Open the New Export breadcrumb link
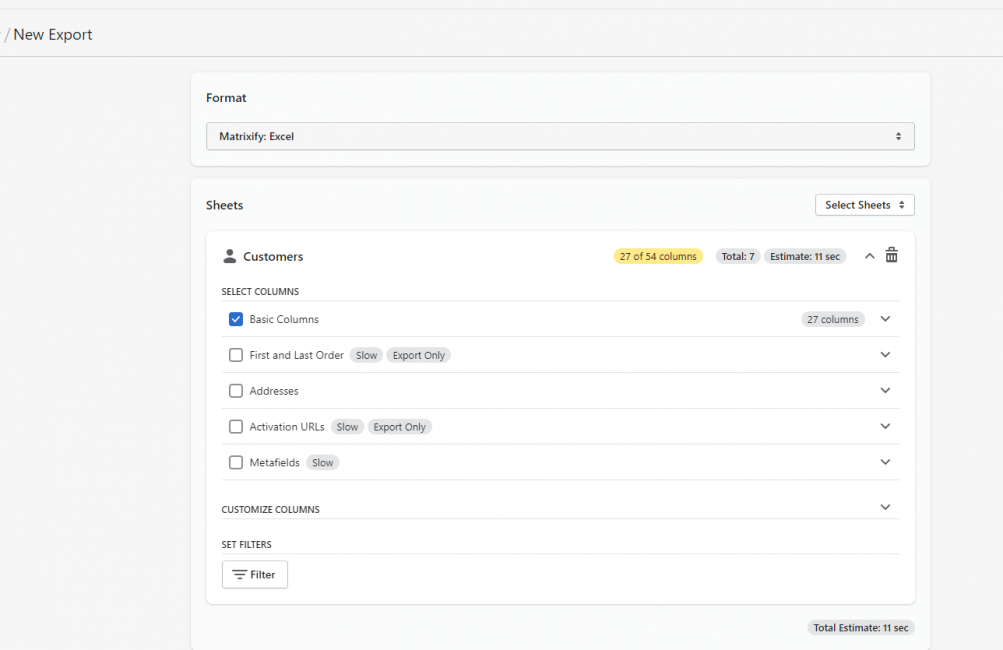The height and width of the screenshot is (650, 1003). [52, 34]
